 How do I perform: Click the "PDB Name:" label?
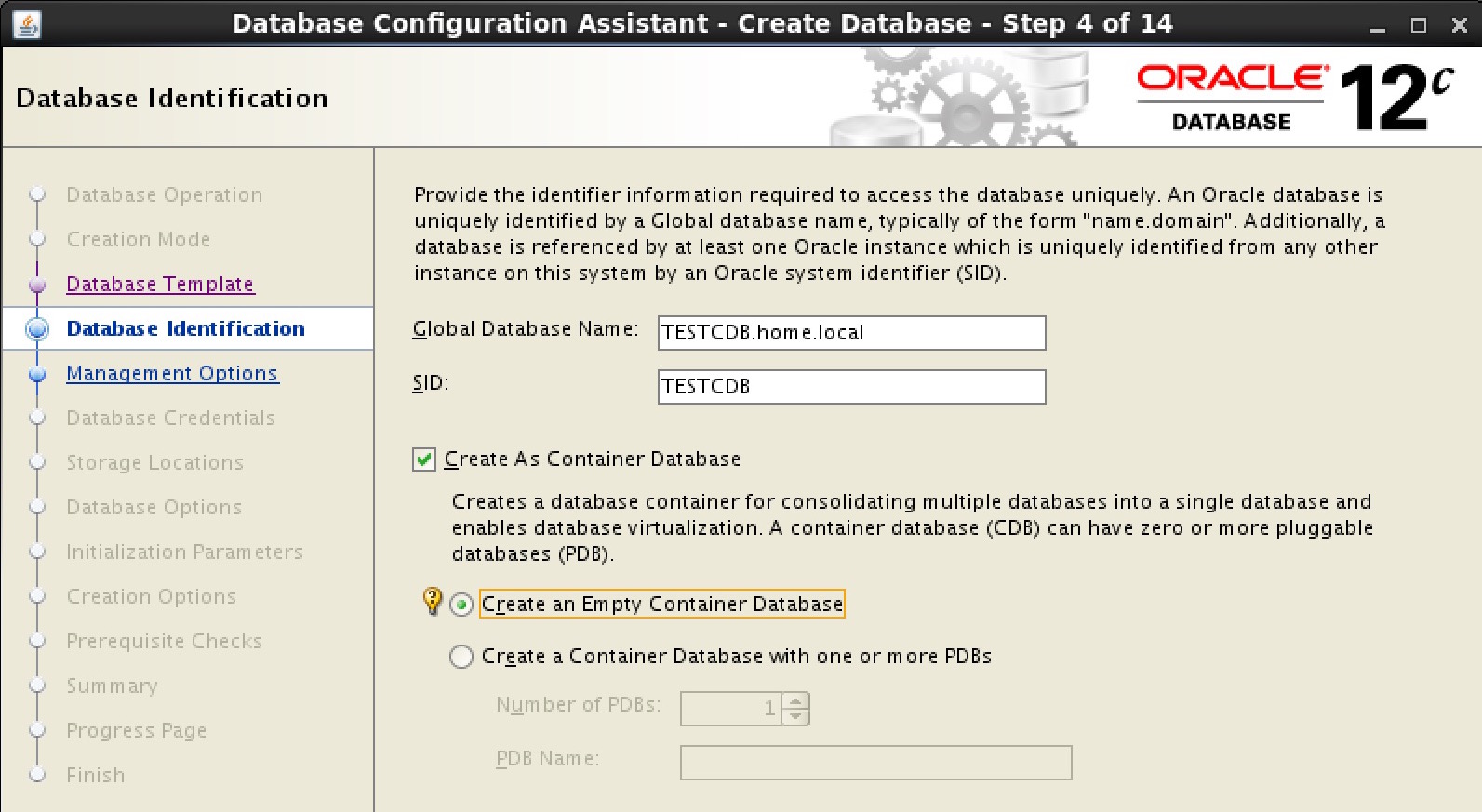click(548, 759)
